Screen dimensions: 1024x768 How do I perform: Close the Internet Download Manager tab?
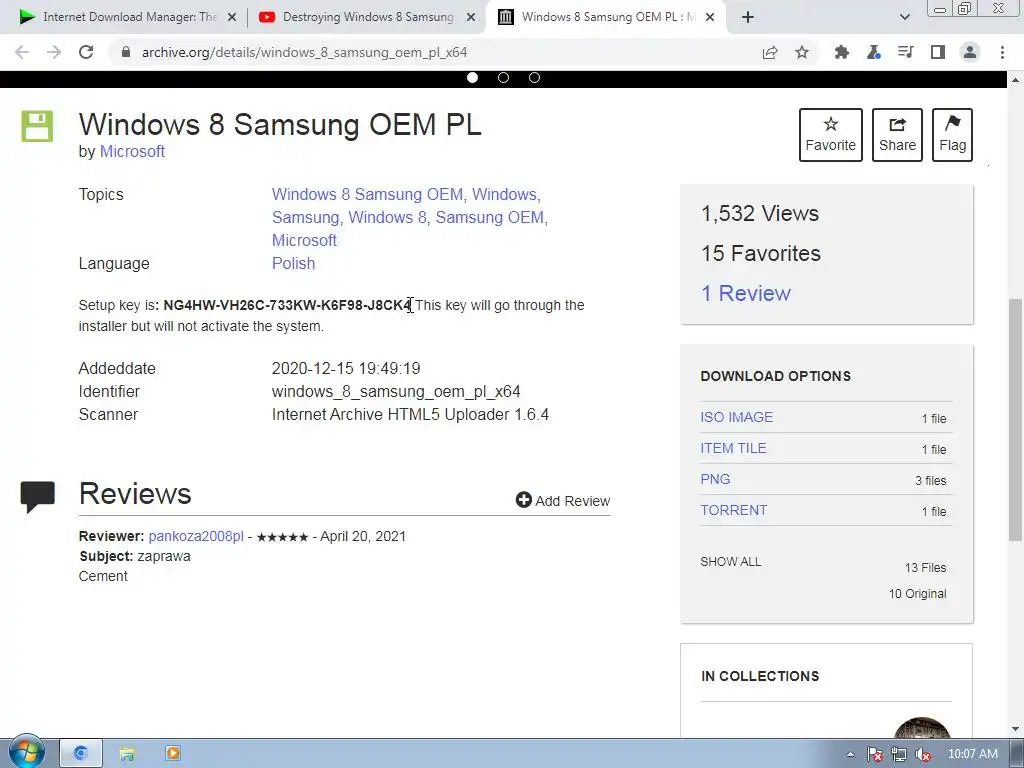coord(232,18)
